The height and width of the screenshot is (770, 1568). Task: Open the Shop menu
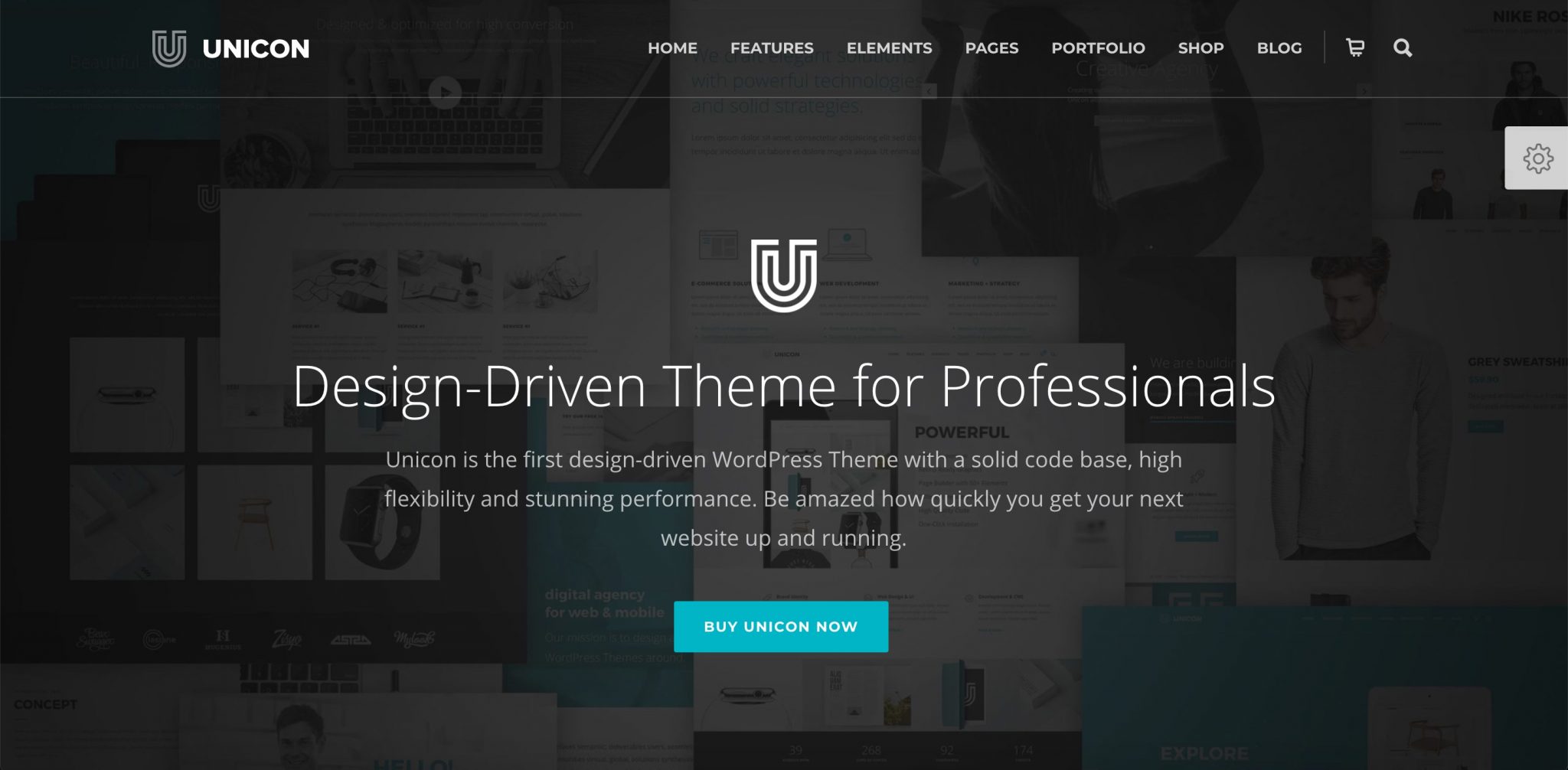[x=1200, y=47]
